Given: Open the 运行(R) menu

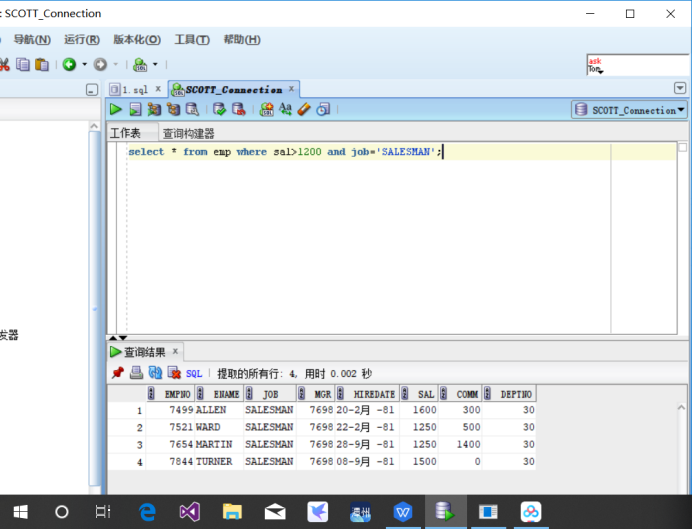Looking at the screenshot, I should [82, 40].
